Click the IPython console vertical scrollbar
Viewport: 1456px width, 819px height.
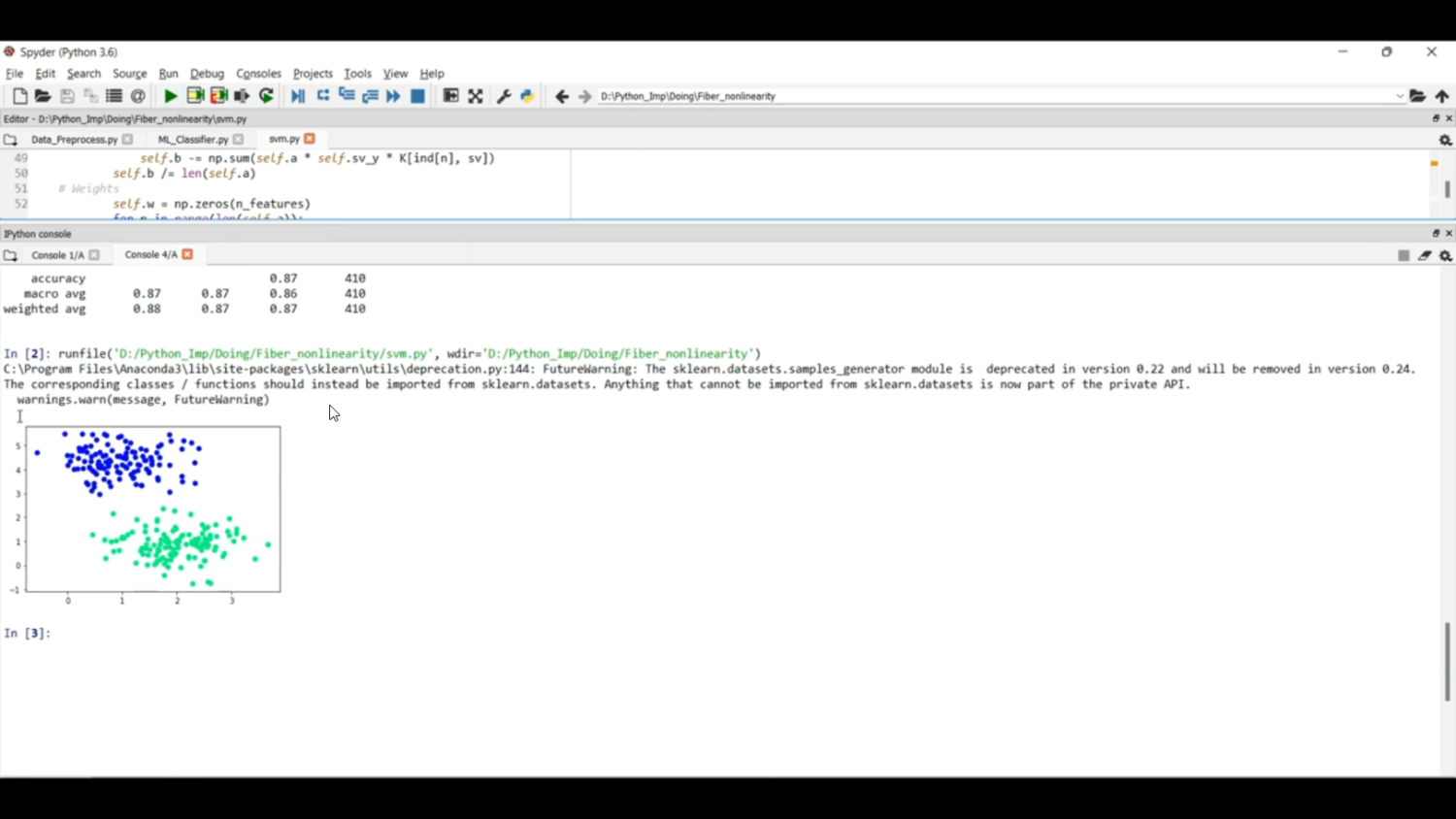click(1447, 660)
